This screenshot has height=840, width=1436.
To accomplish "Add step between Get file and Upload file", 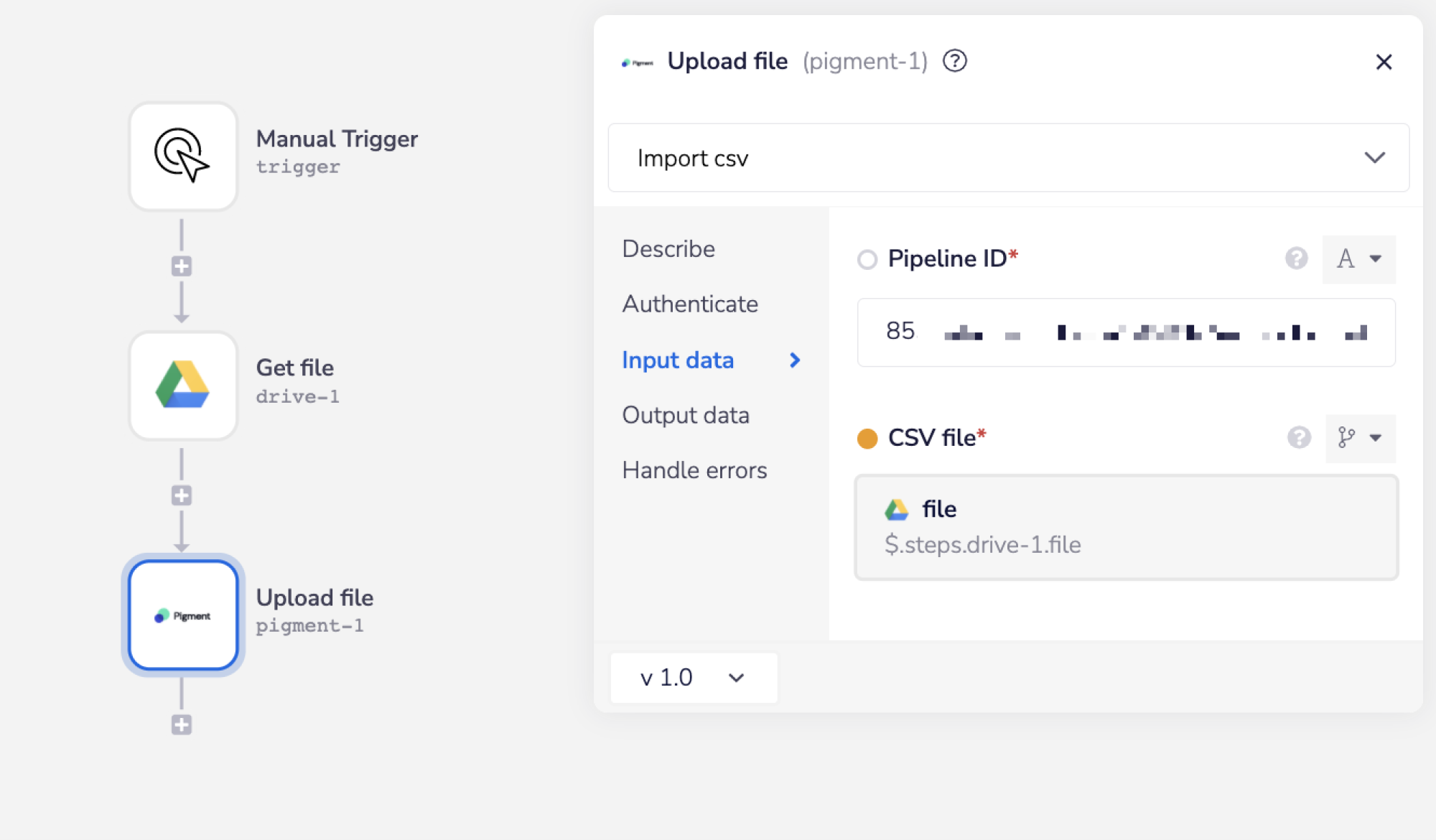I will [182, 495].
